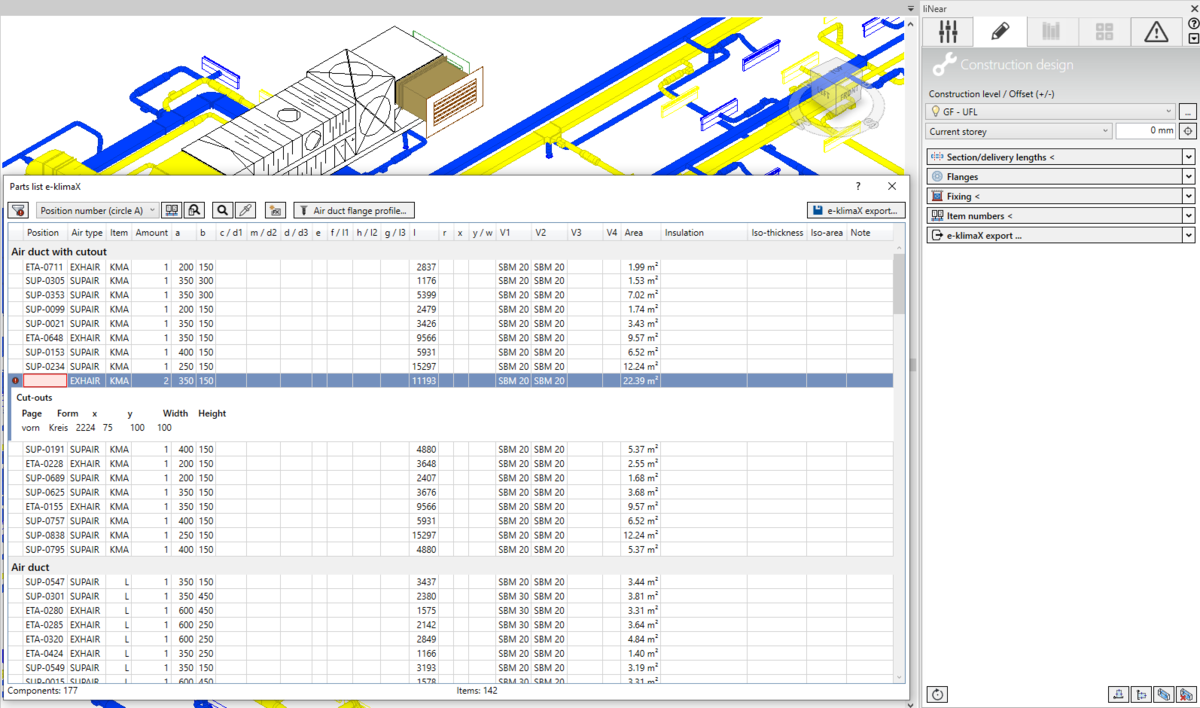Click the error filter funnel icon
This screenshot has width=1200, height=708.
tap(18, 211)
